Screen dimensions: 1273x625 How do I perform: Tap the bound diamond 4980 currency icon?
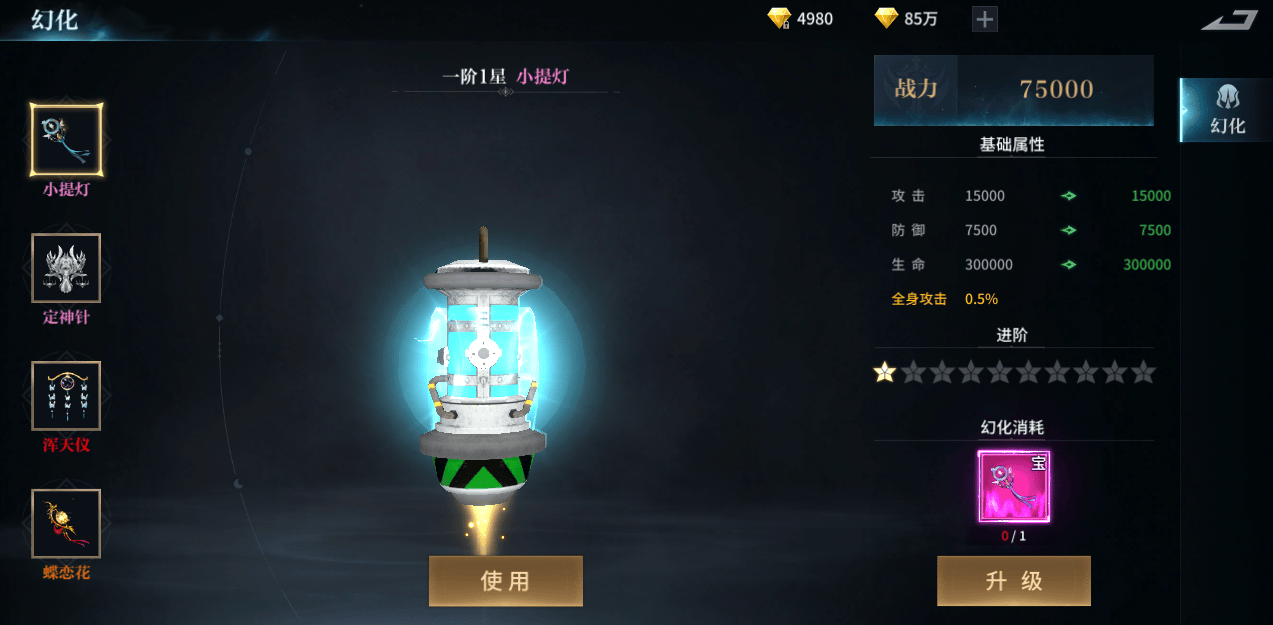(780, 18)
